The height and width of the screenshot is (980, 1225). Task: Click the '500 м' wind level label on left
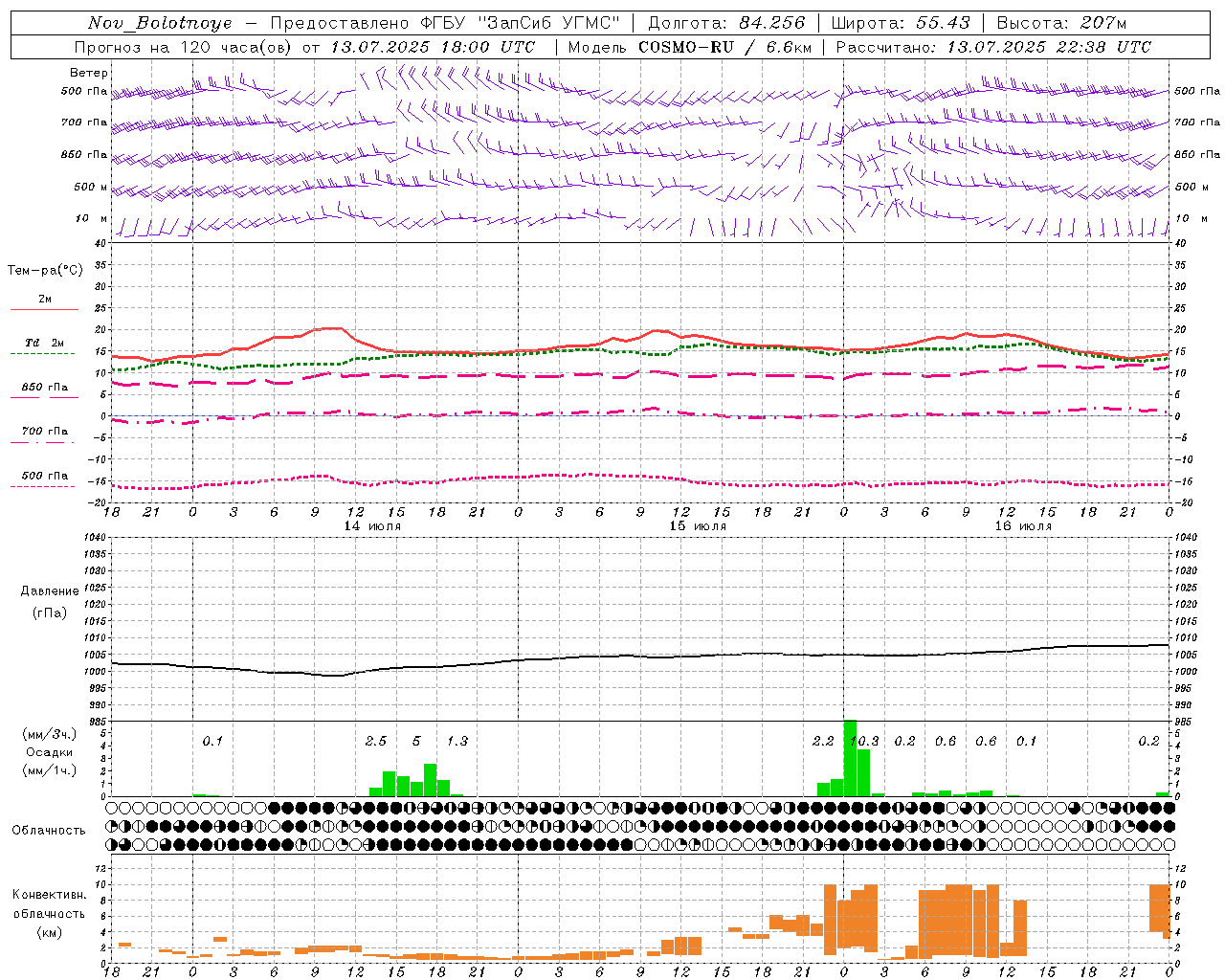[92, 187]
